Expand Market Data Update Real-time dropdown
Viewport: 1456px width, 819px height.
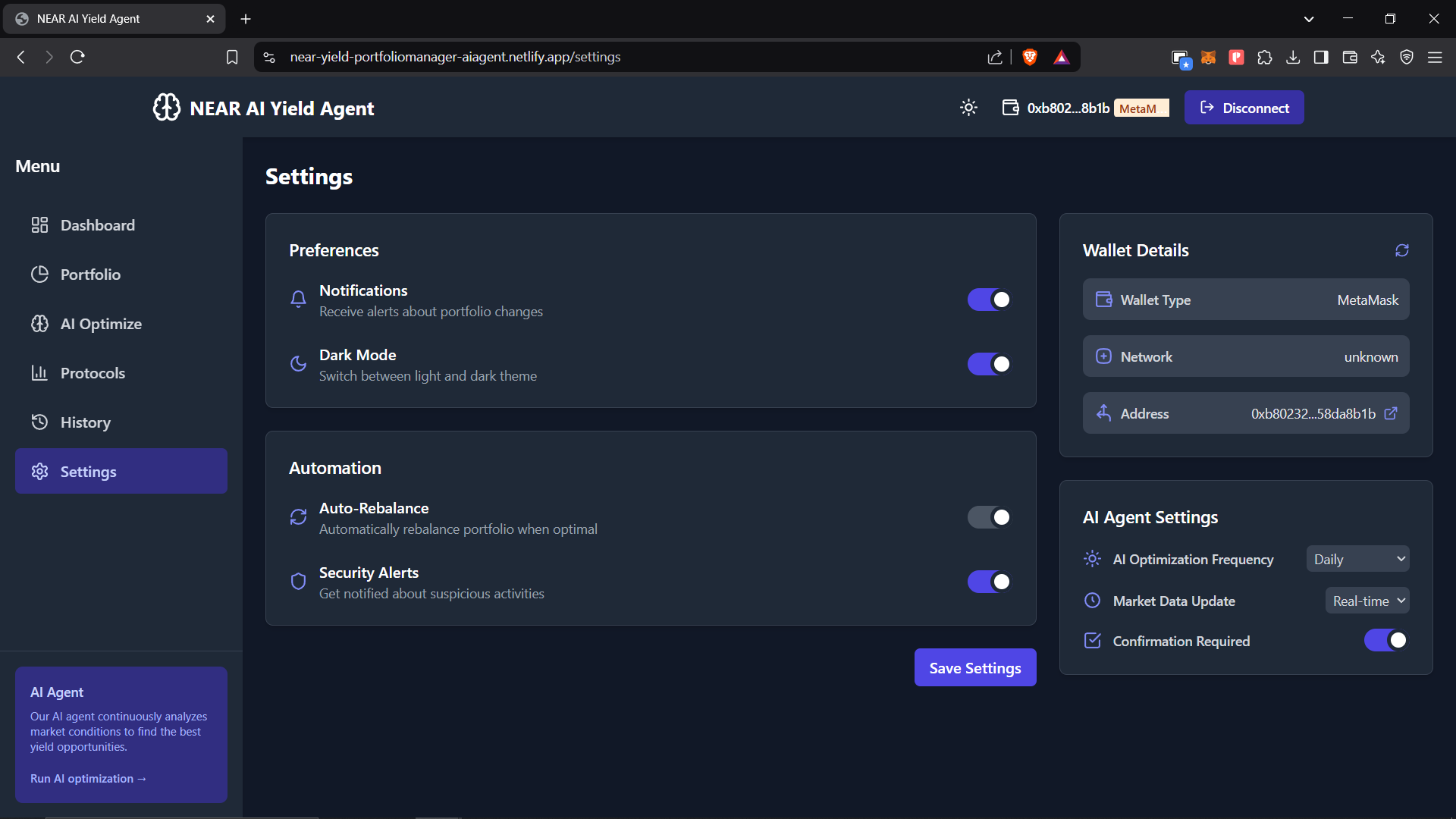tap(1367, 601)
